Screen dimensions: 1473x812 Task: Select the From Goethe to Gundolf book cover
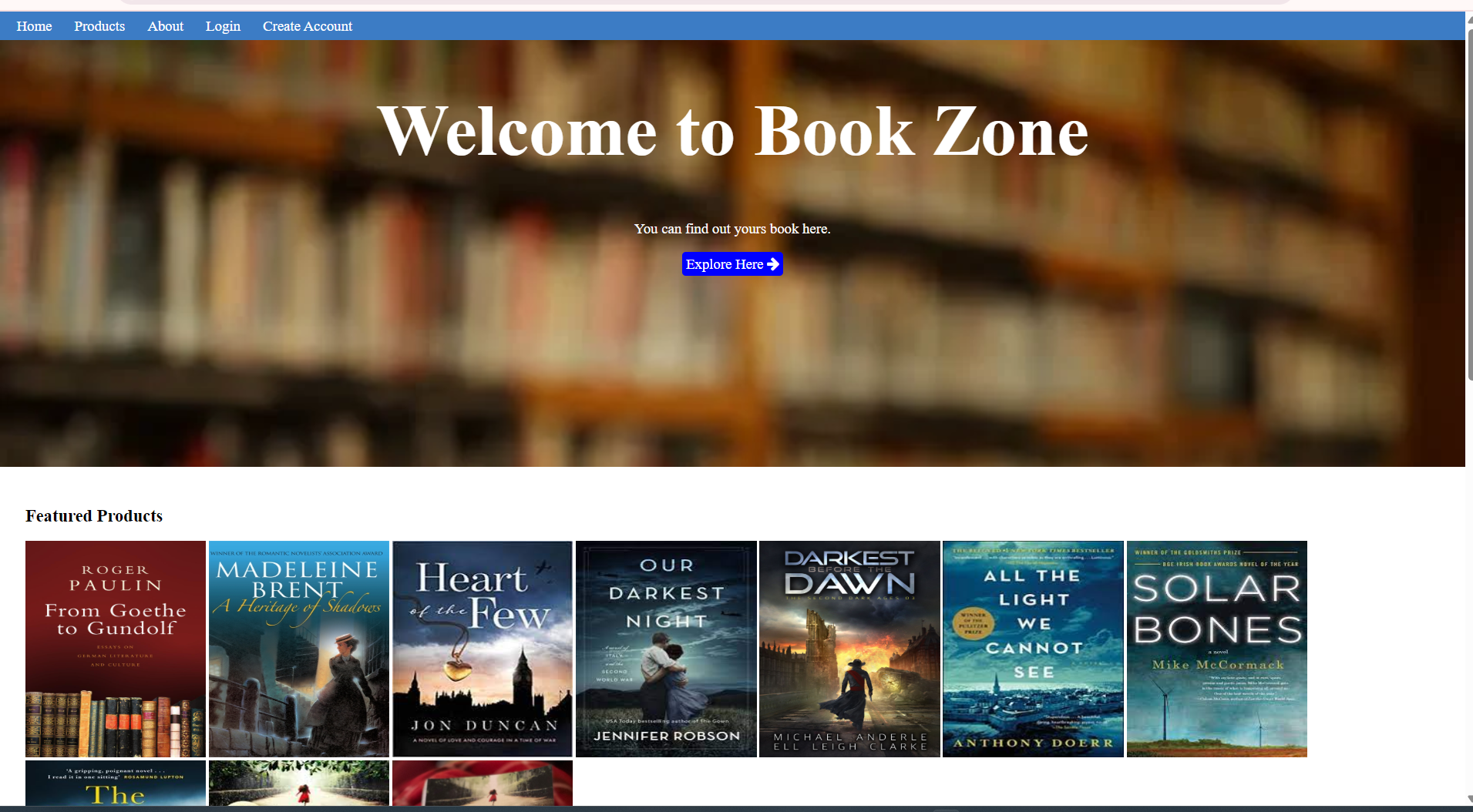point(116,649)
